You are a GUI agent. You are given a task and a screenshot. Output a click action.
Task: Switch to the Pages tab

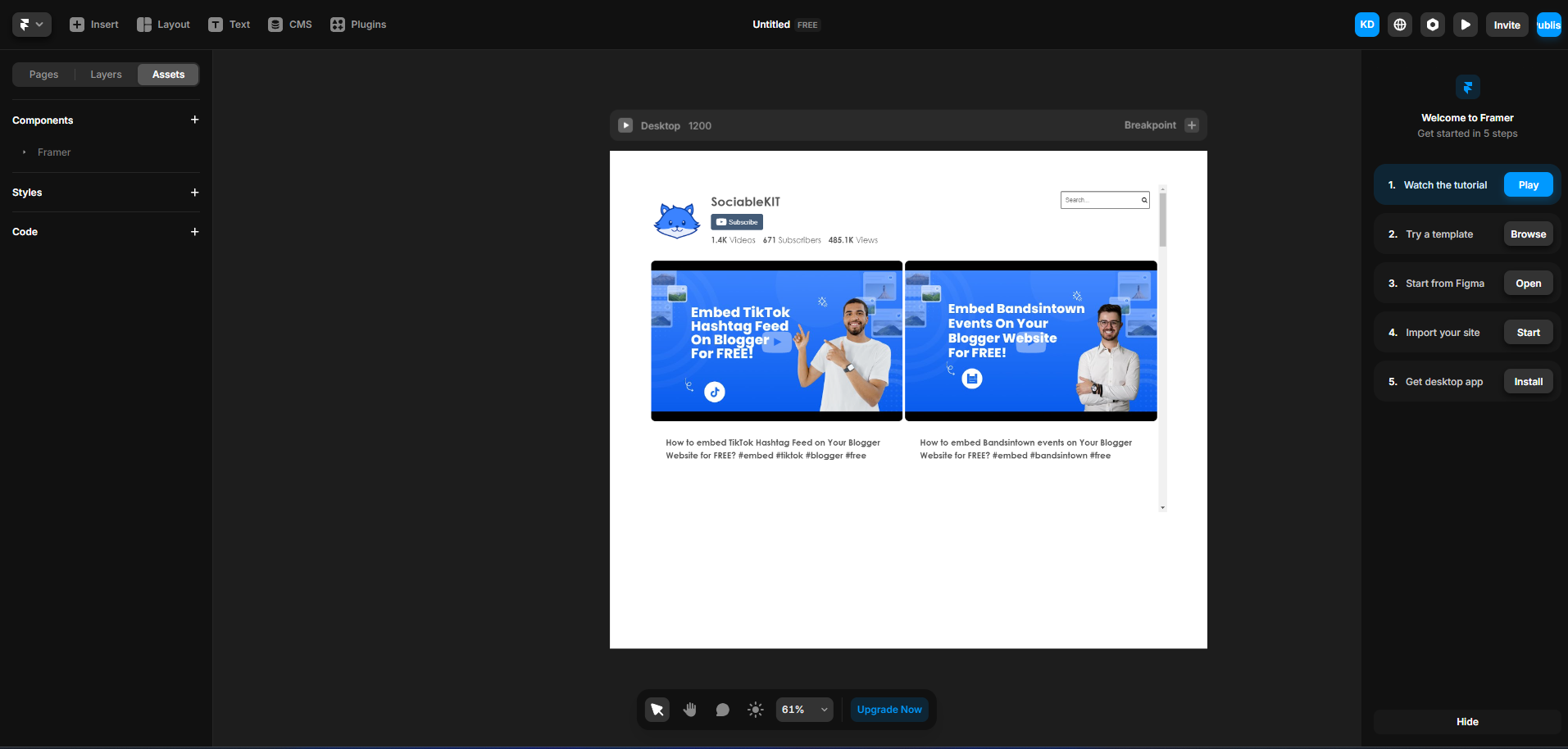[x=44, y=75]
